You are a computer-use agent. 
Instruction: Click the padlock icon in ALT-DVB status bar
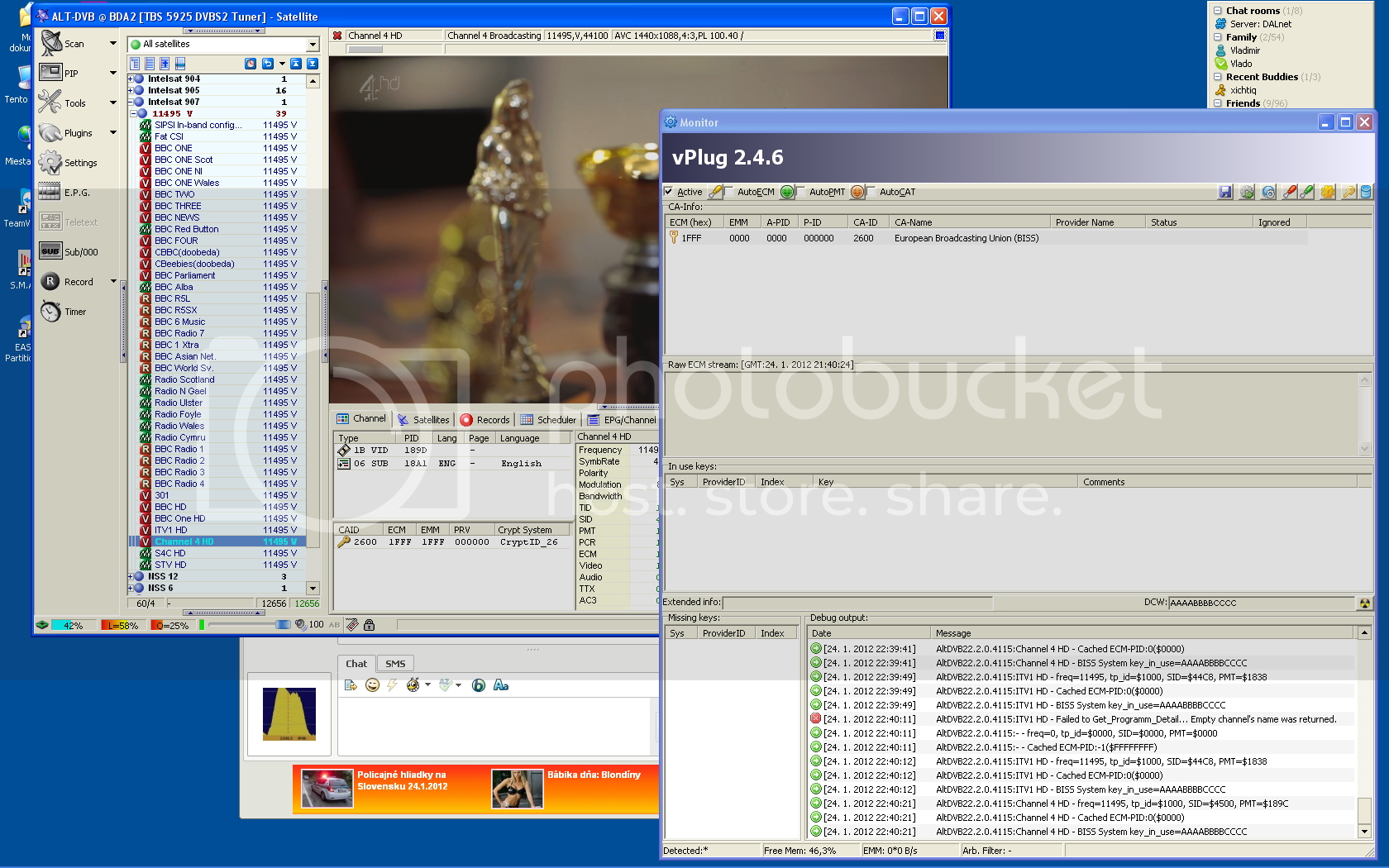(370, 625)
